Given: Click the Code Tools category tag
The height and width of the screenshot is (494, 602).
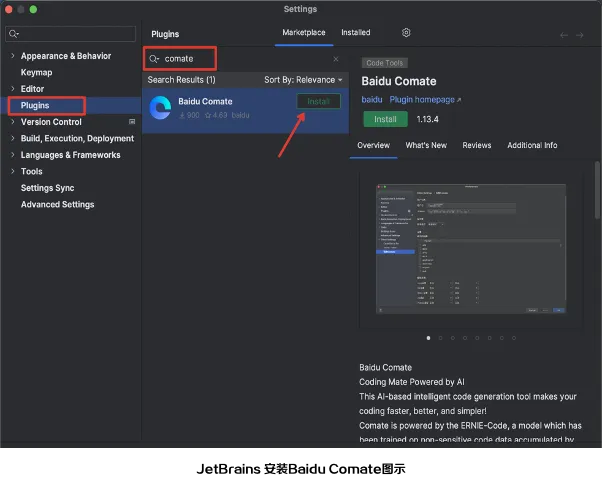Looking at the screenshot, I should [x=385, y=63].
